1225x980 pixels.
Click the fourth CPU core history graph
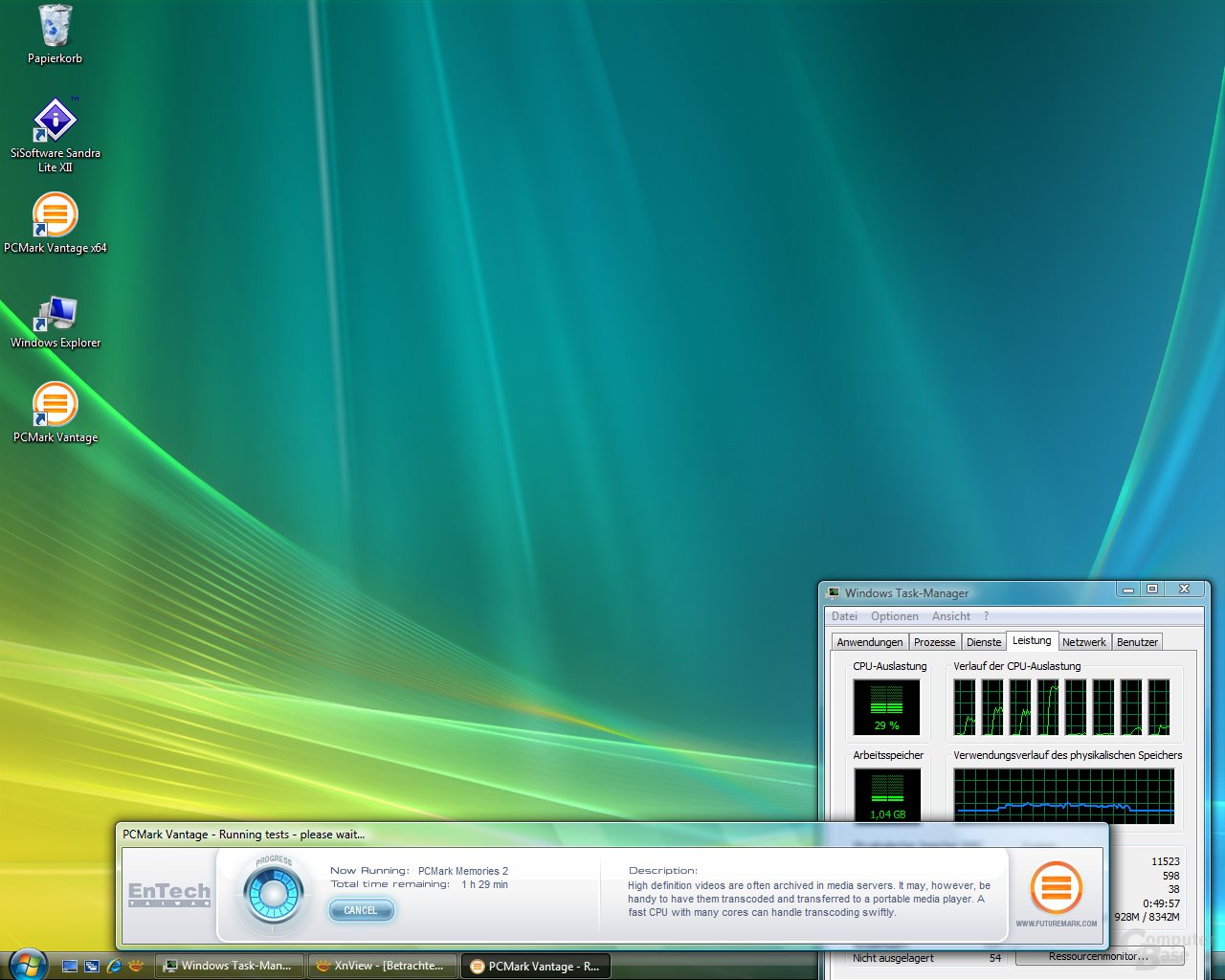point(1048,707)
